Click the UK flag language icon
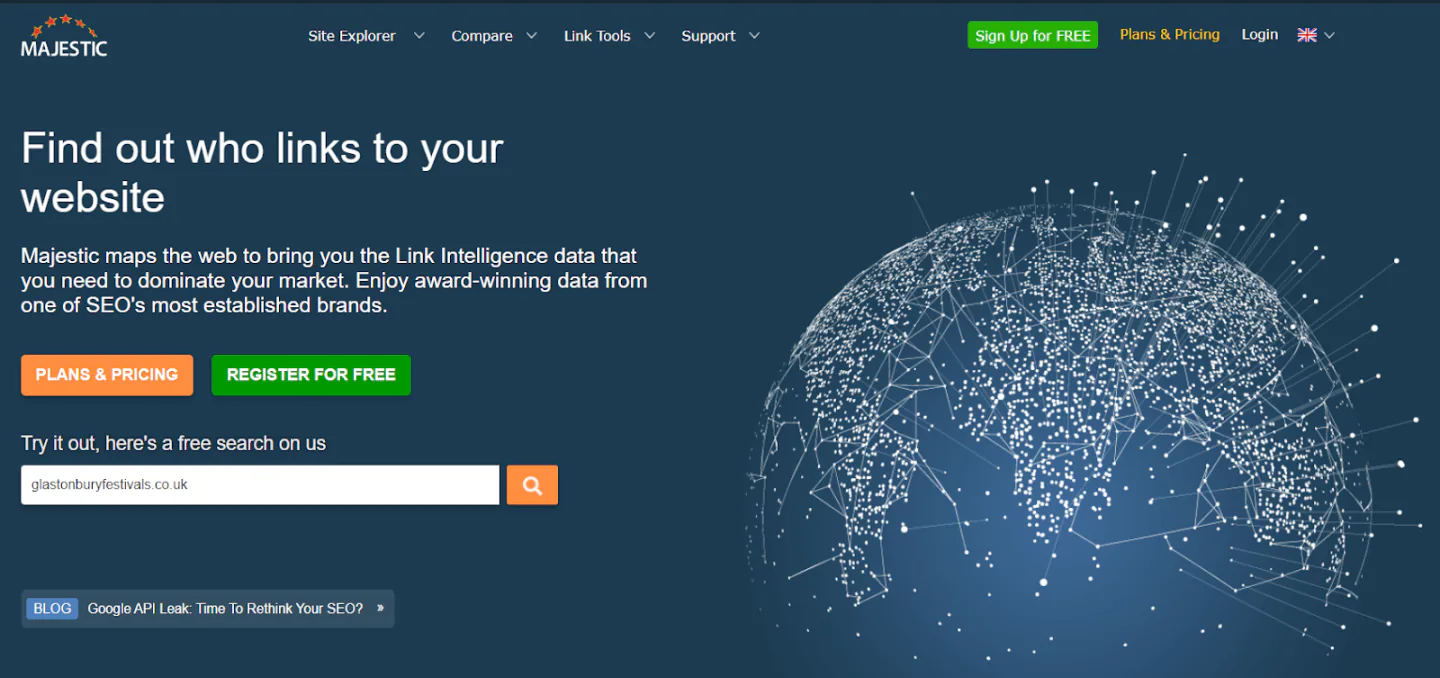The image size is (1440, 678). 1307,35
